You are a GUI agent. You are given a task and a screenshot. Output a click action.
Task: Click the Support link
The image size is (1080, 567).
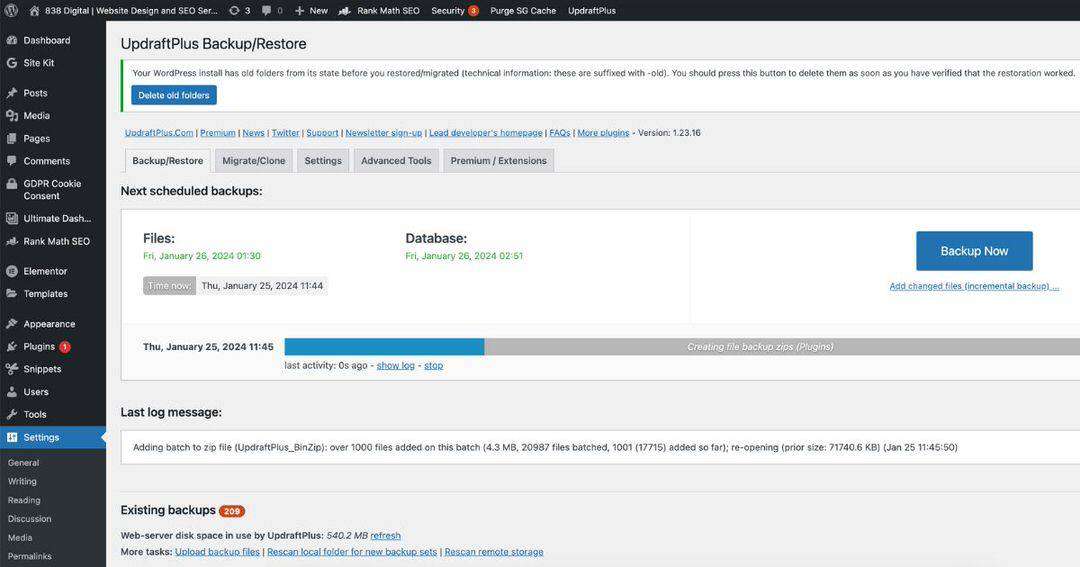[322, 132]
